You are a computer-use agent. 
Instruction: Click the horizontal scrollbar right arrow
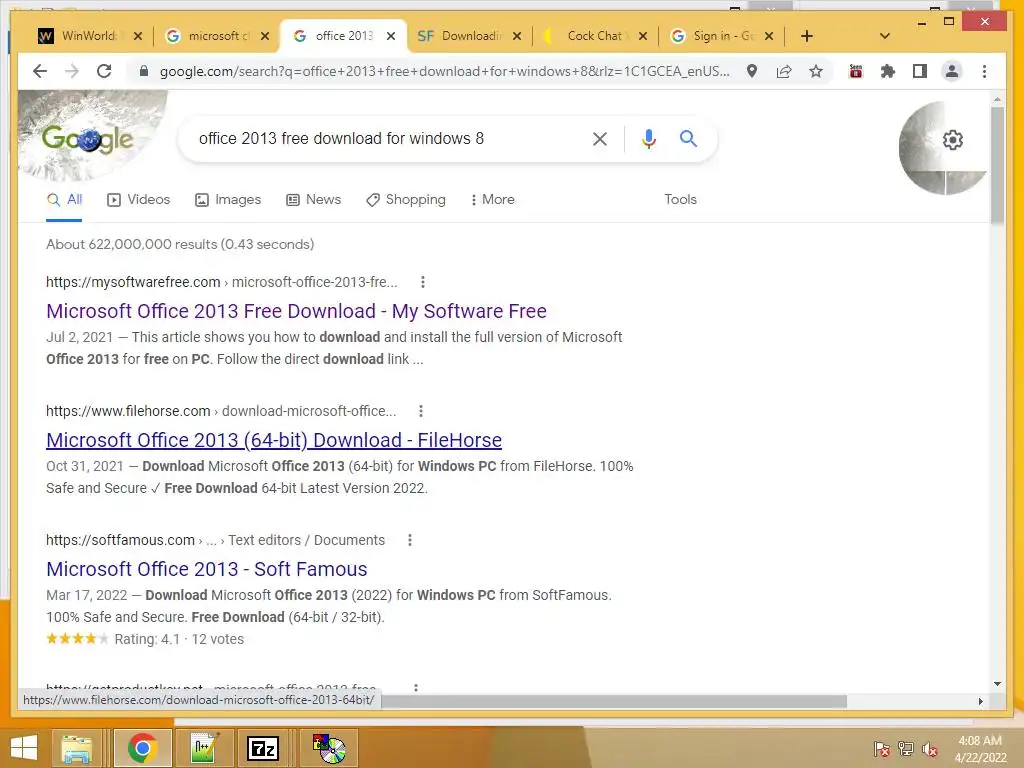[x=980, y=701]
